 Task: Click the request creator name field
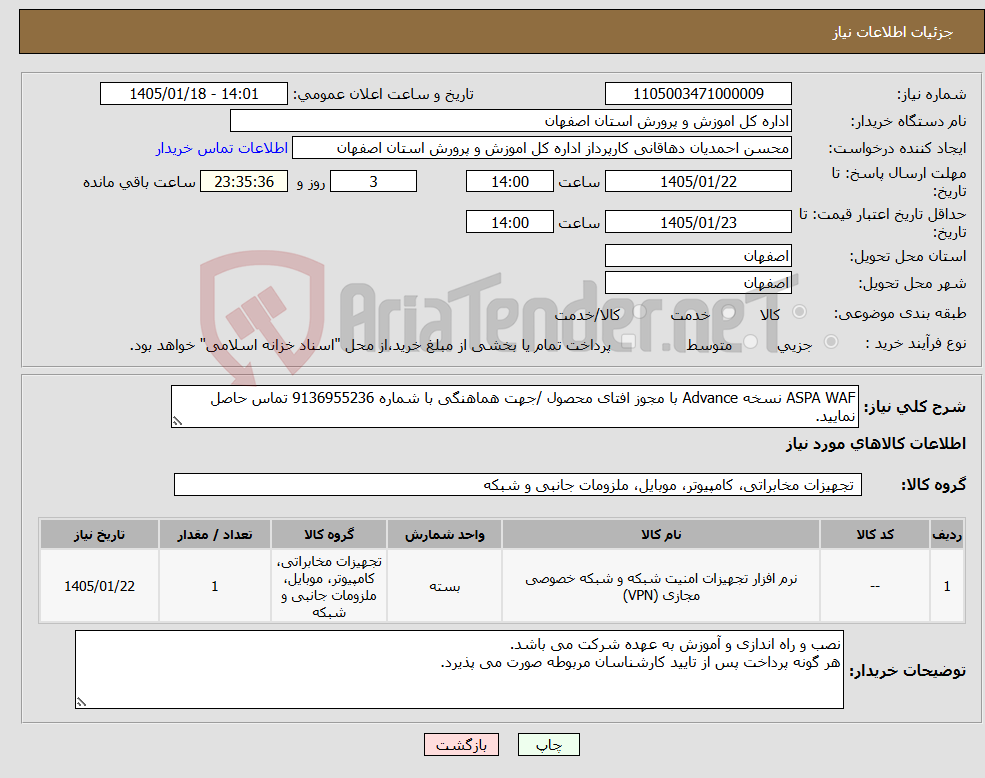(541, 148)
